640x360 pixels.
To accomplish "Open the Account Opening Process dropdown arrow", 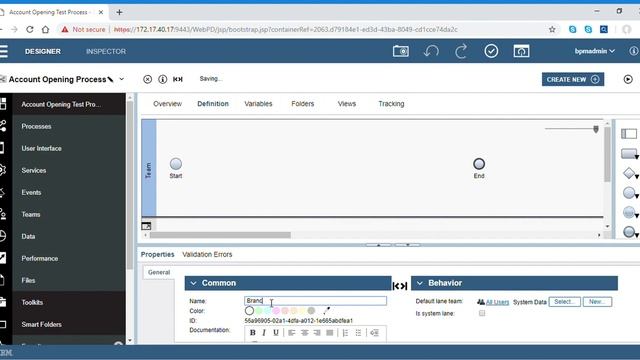I will (122, 79).
